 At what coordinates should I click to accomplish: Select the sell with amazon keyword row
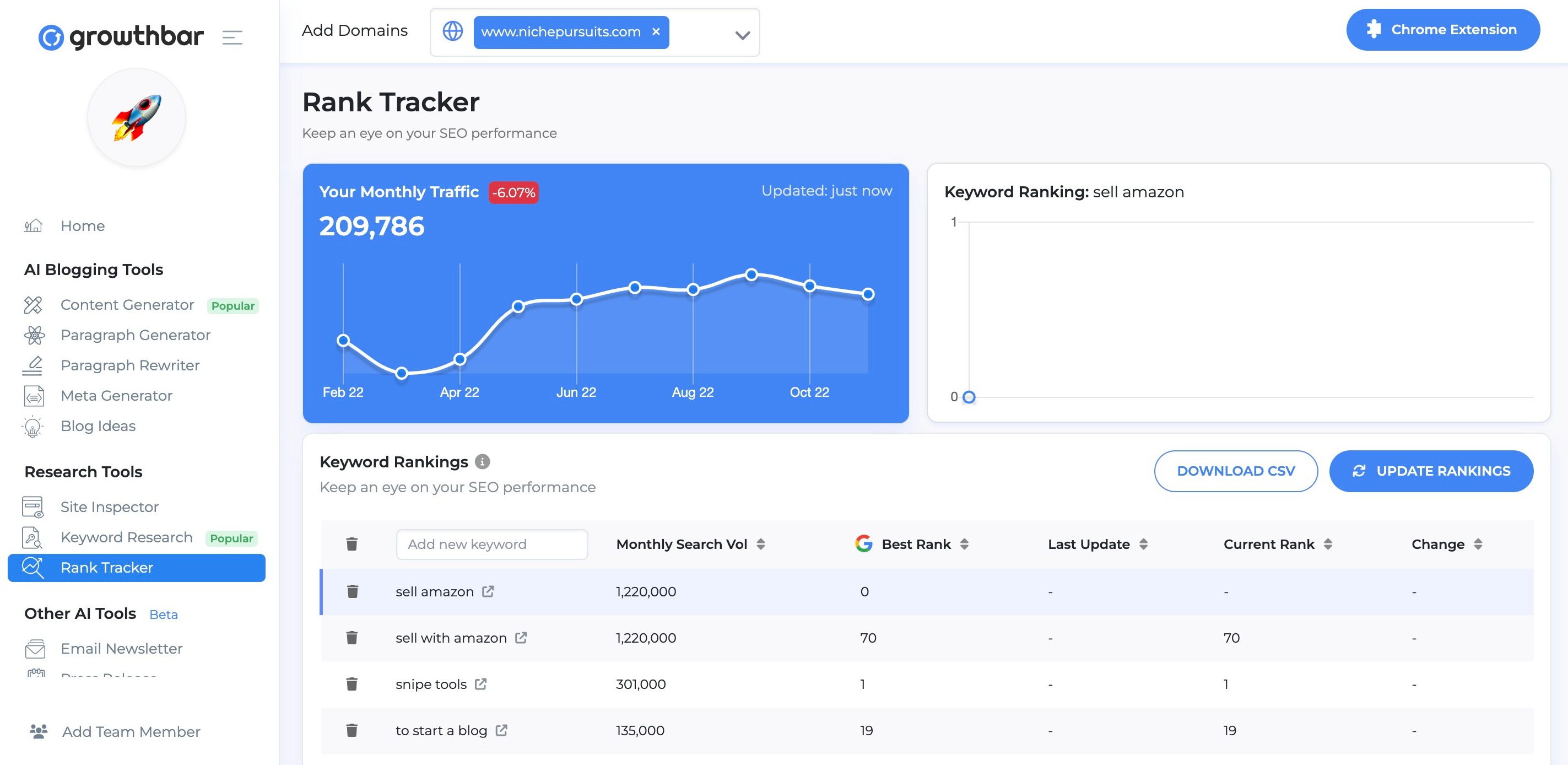(x=927, y=638)
